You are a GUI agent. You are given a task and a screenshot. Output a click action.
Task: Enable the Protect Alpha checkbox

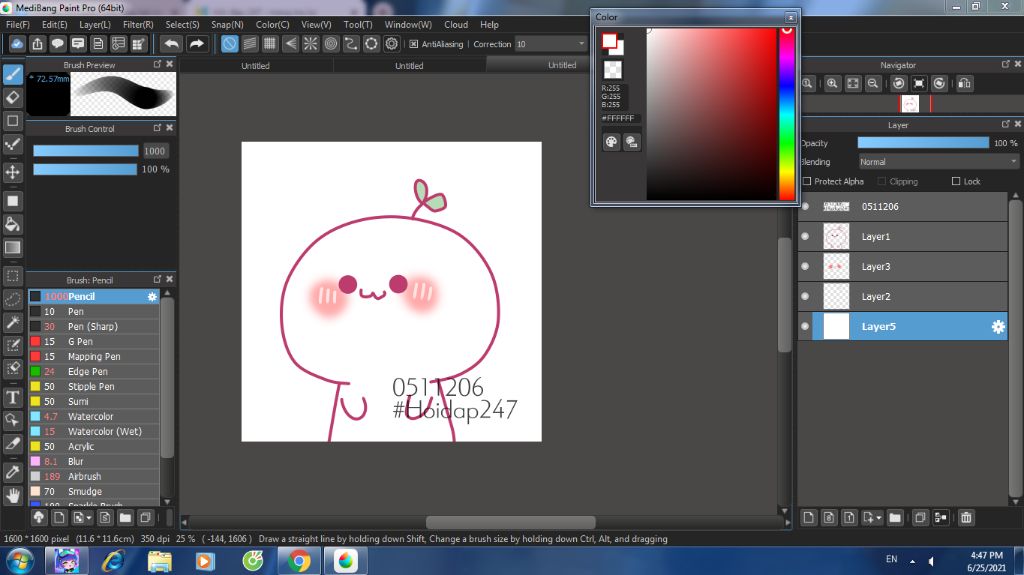[x=807, y=182]
